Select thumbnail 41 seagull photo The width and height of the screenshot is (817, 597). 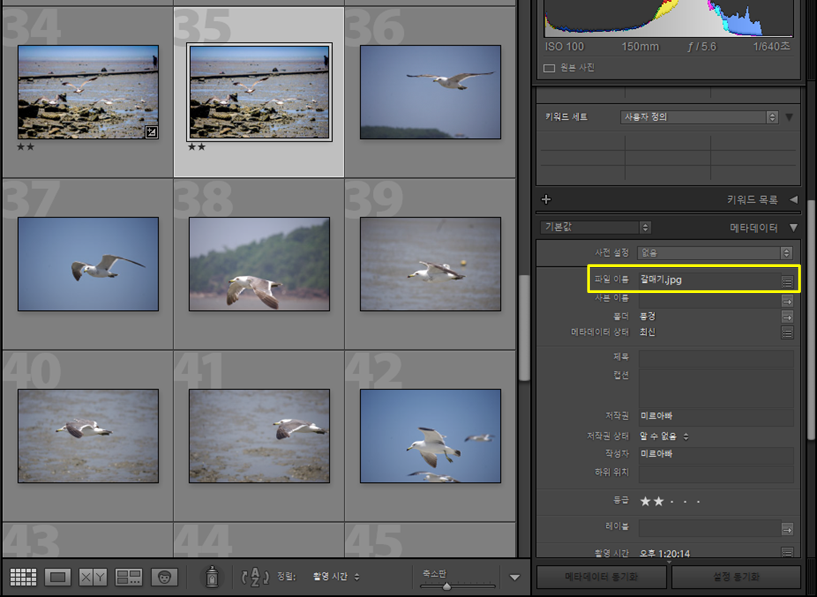tap(259, 436)
